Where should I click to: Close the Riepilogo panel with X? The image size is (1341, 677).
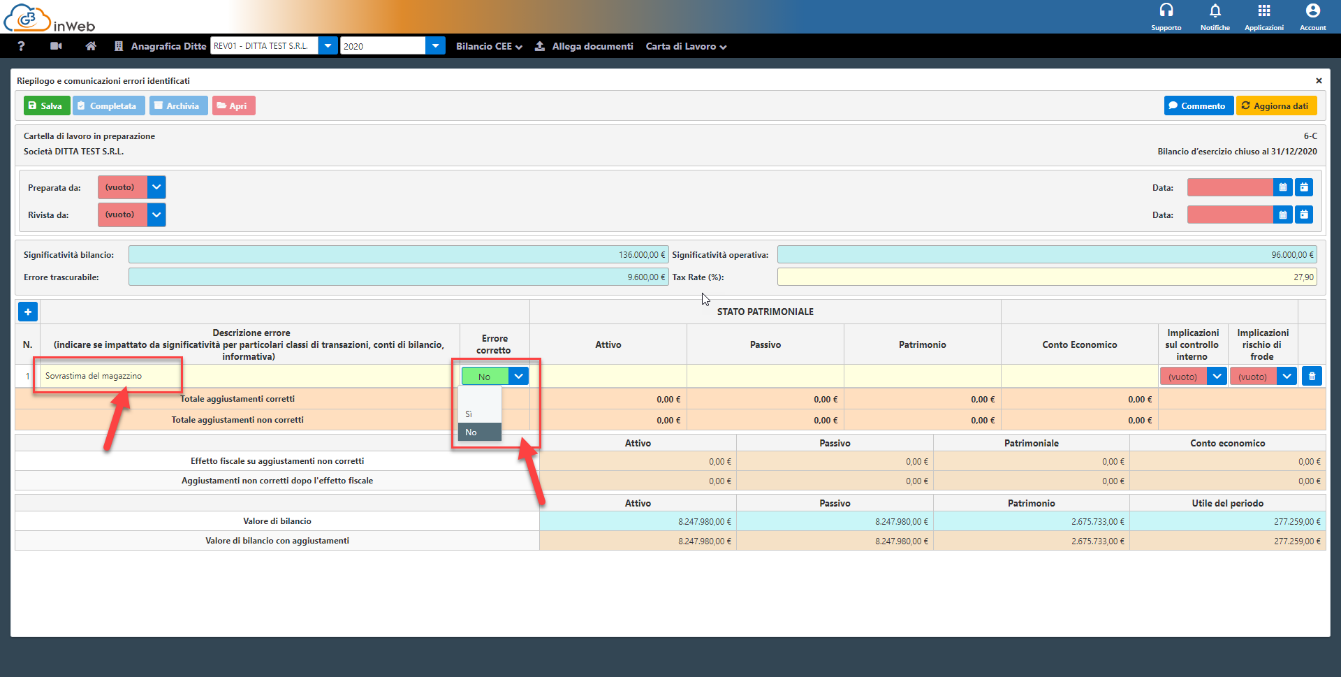(x=1318, y=80)
